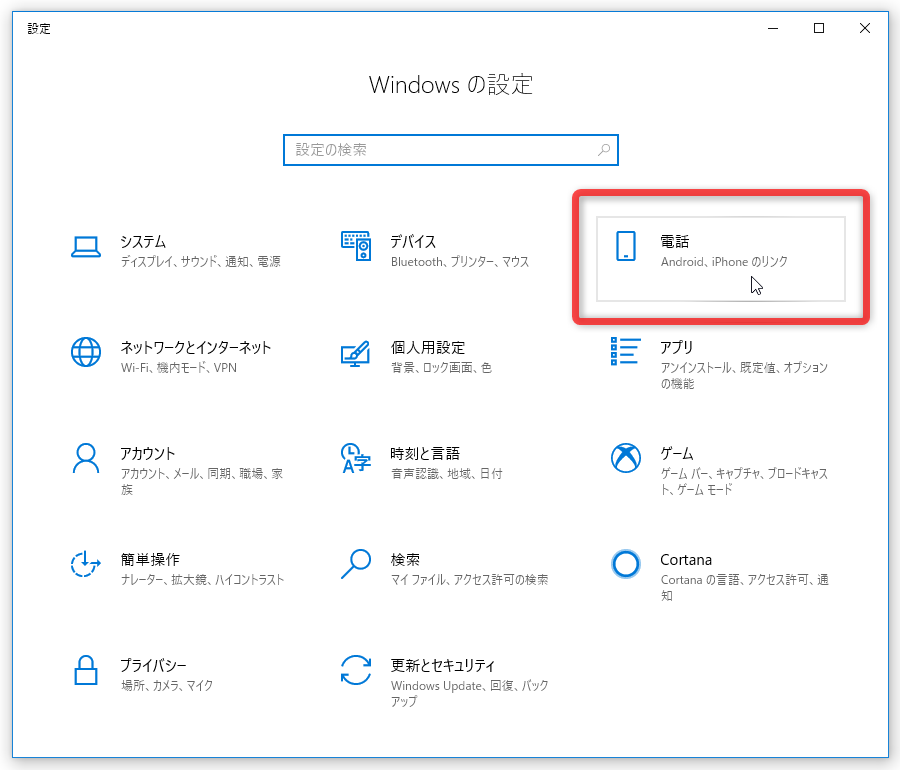Open the 検索 settings title
Viewport: 900px width, 770px height.
tap(405, 559)
